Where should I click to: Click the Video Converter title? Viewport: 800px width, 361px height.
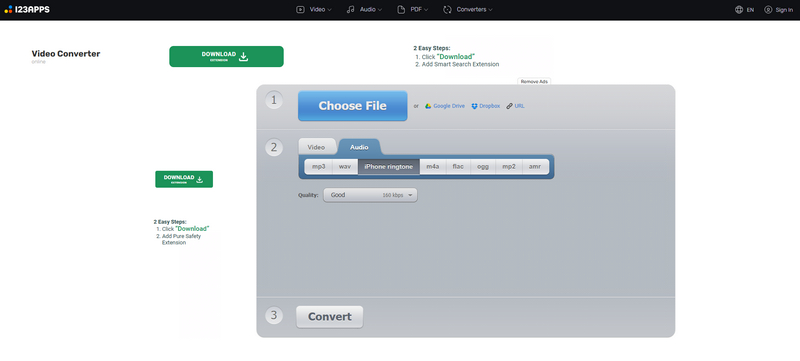(66, 54)
